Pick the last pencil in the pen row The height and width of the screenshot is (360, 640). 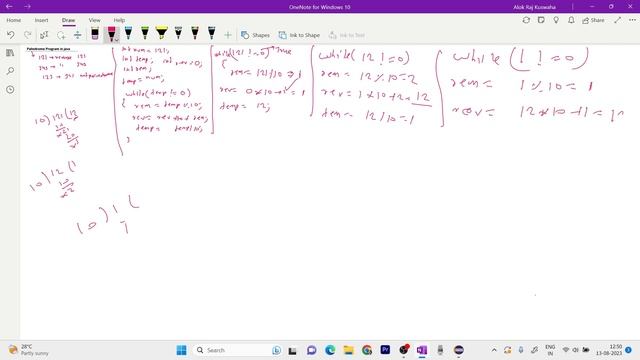pos(211,33)
